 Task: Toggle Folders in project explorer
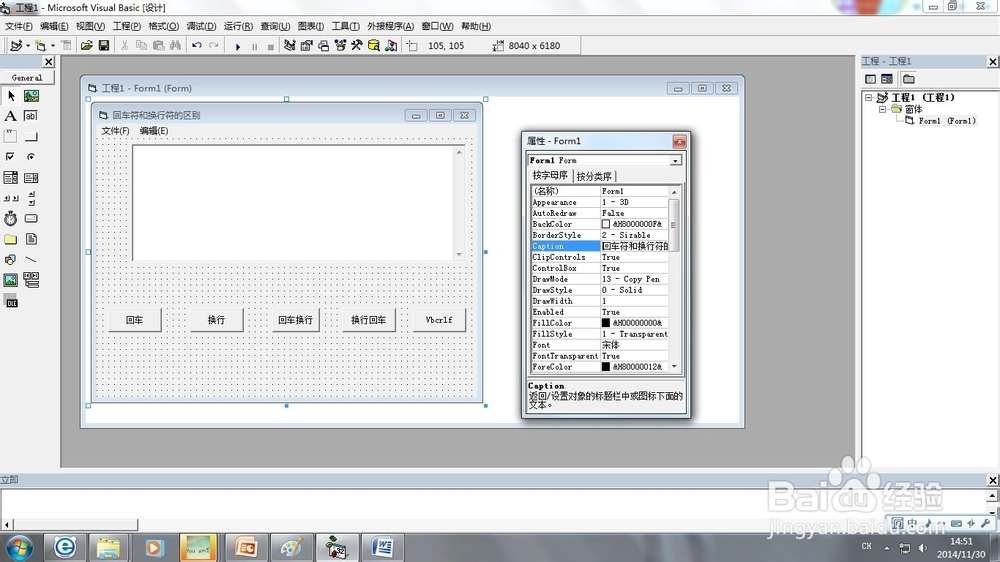[x=909, y=78]
